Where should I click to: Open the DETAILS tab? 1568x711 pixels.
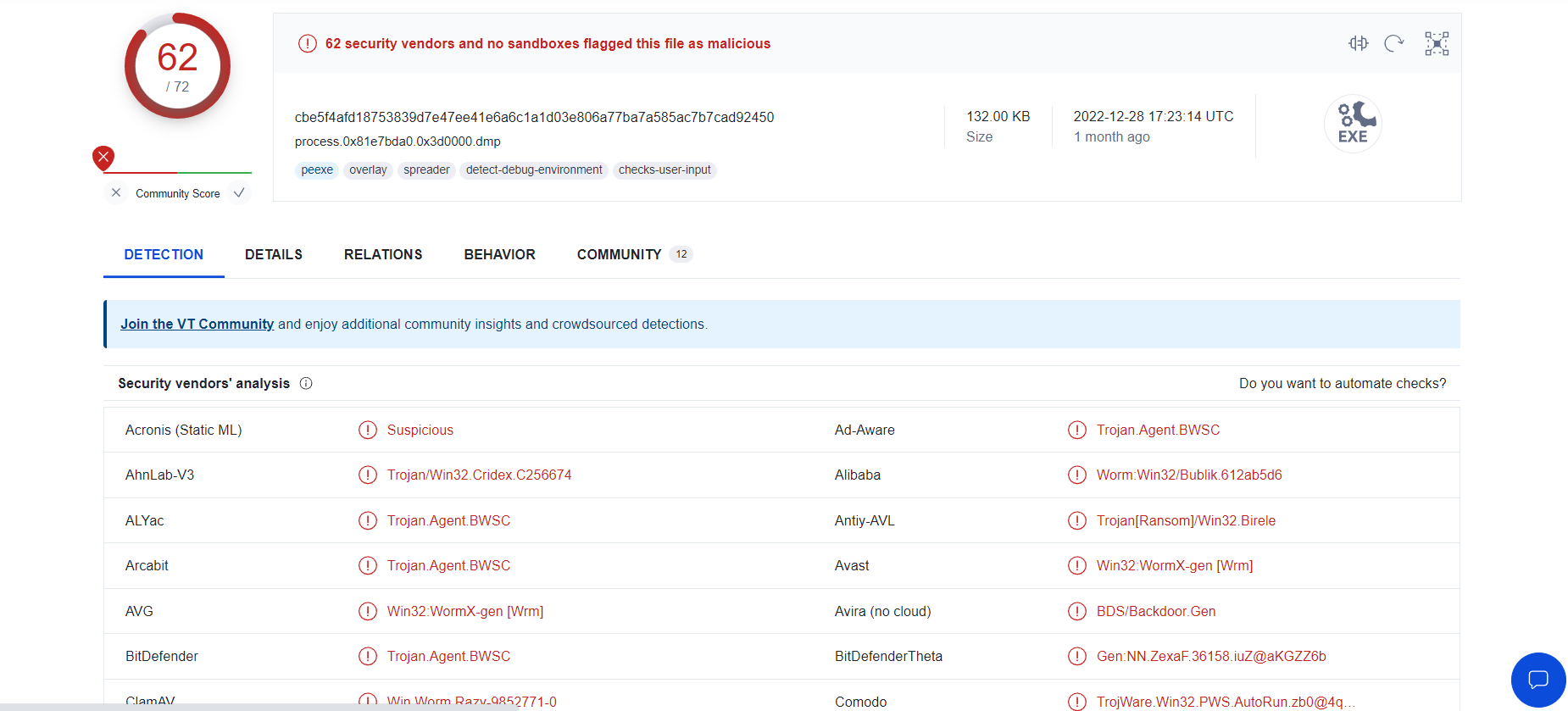pos(274,254)
